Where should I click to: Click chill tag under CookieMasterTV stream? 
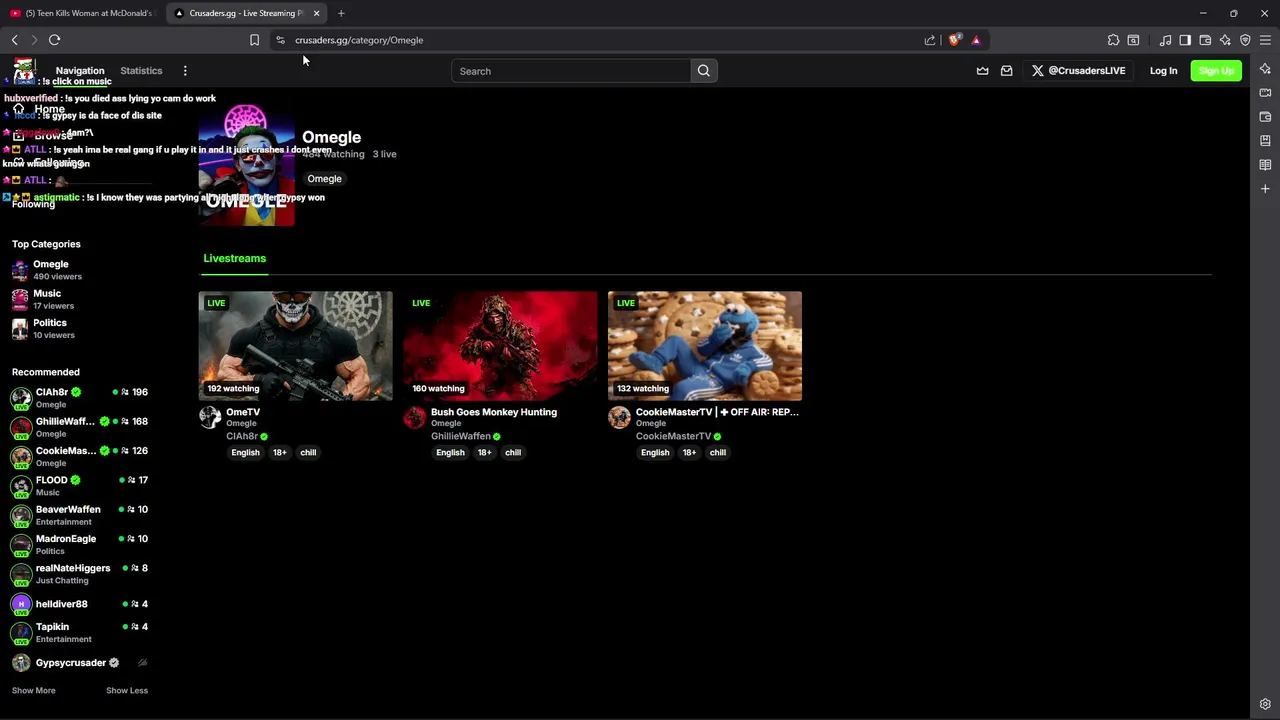click(718, 452)
